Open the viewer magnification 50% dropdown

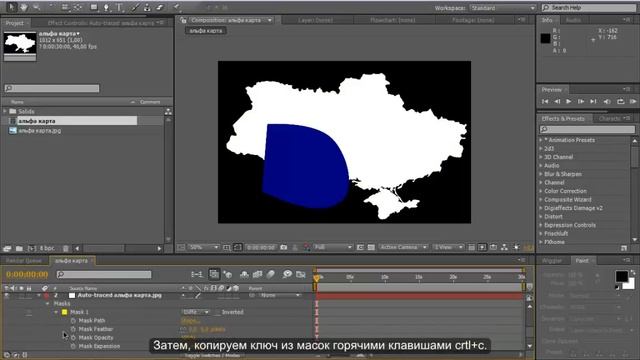[x=204, y=247]
